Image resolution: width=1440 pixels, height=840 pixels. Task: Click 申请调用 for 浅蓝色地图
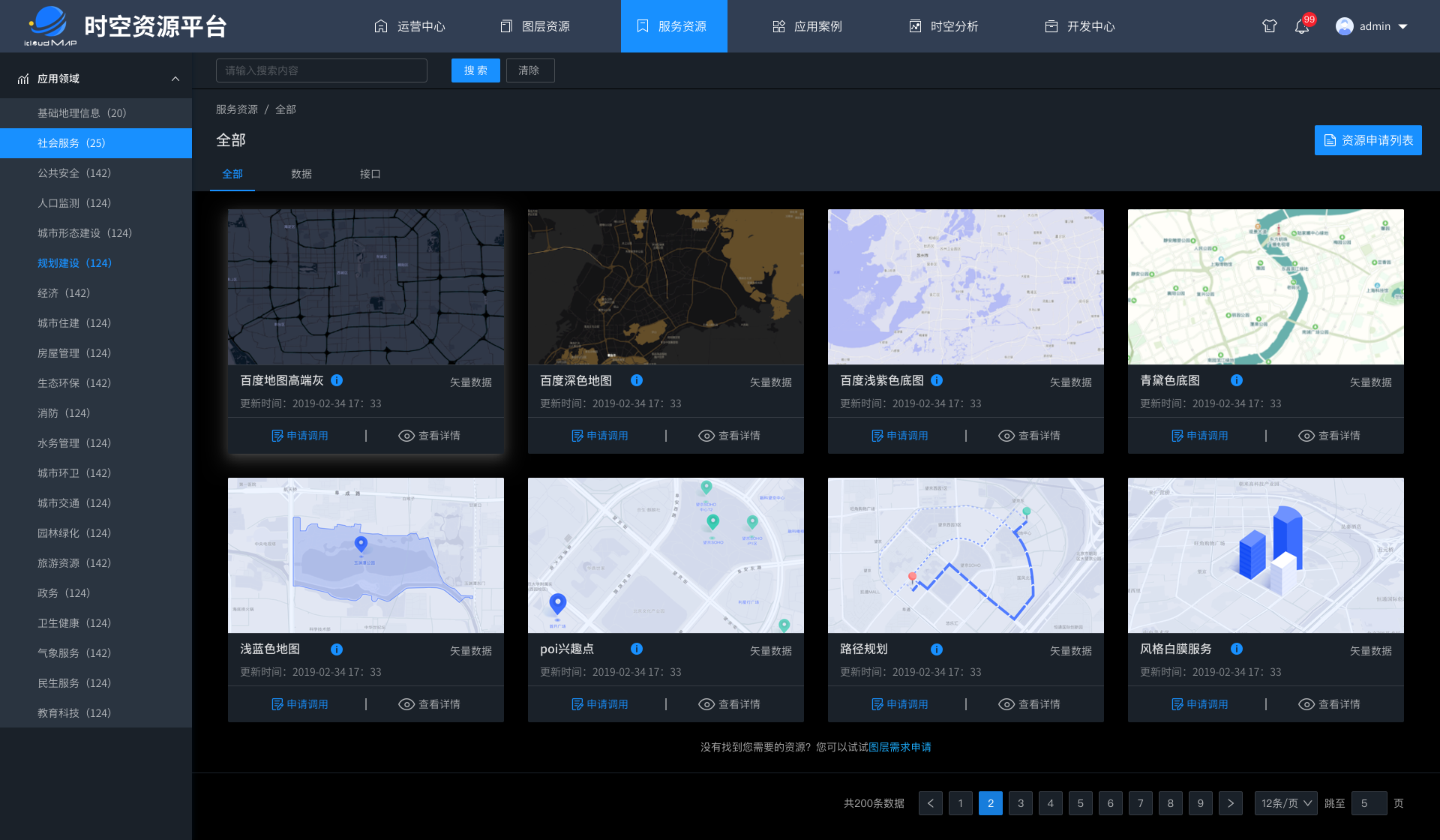point(300,704)
